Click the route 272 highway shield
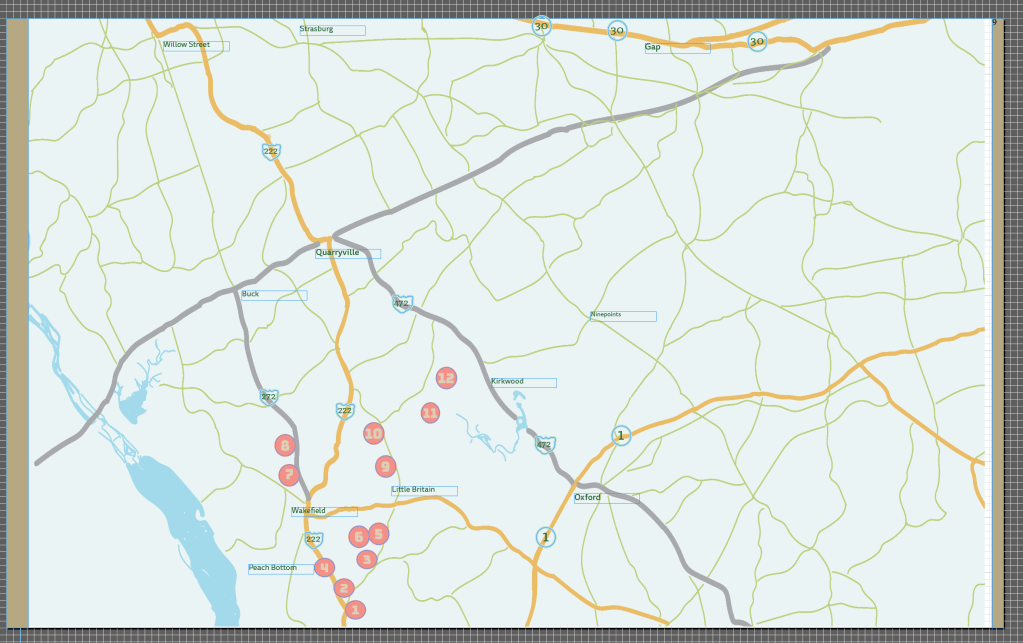The width and height of the screenshot is (1023, 643). [x=268, y=397]
